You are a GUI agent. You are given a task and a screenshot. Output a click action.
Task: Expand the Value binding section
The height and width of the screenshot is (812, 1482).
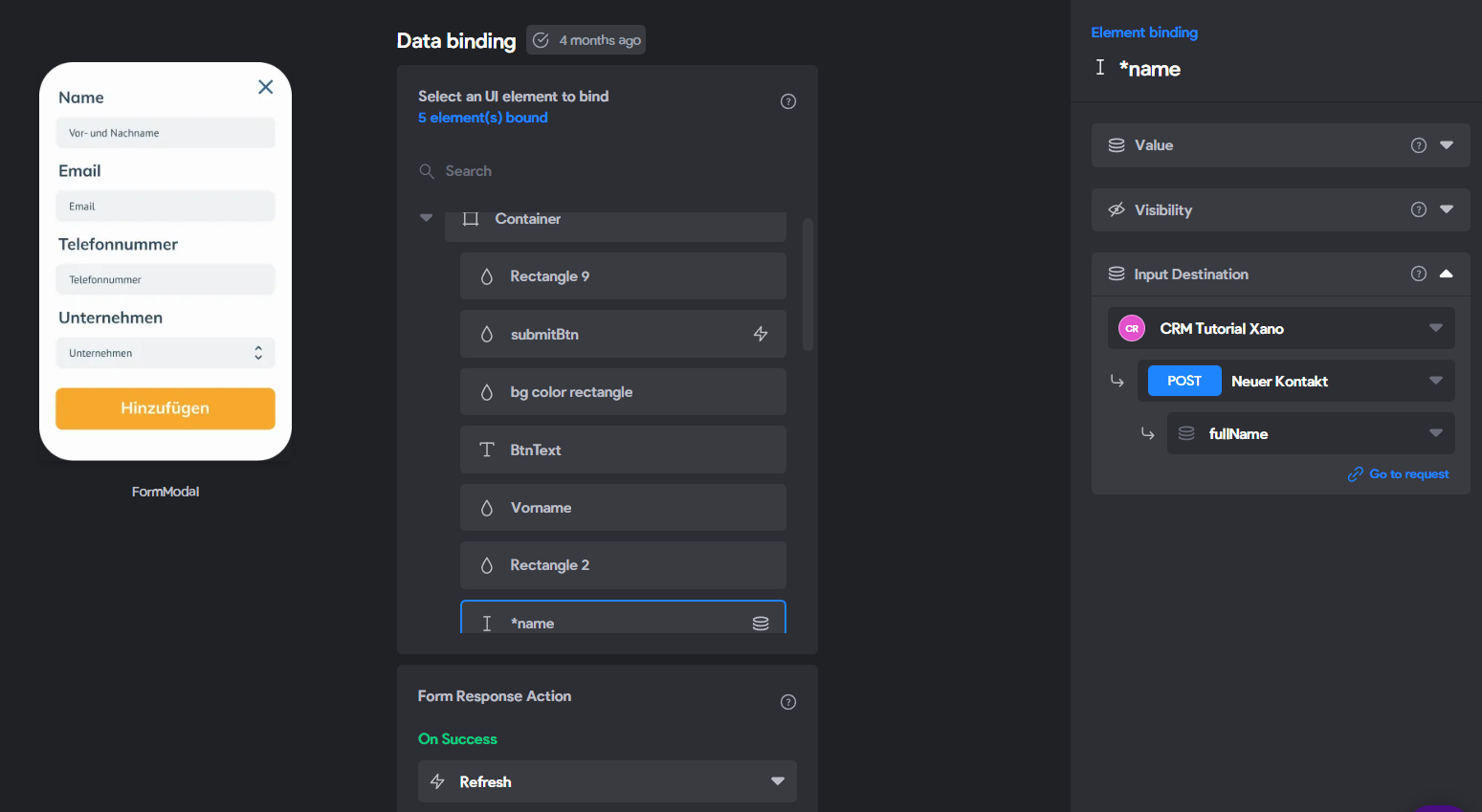[x=1447, y=145]
